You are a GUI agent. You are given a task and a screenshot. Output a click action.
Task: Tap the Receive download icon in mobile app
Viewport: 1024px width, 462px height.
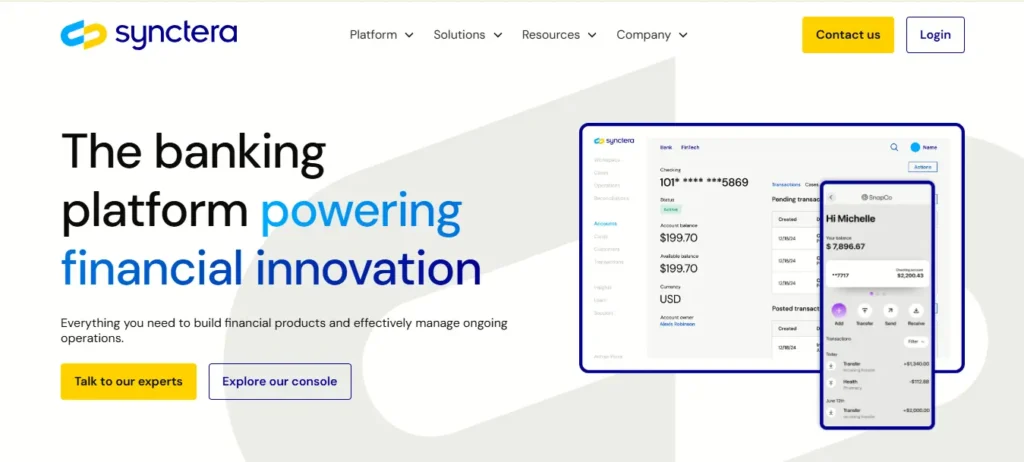coord(917,310)
